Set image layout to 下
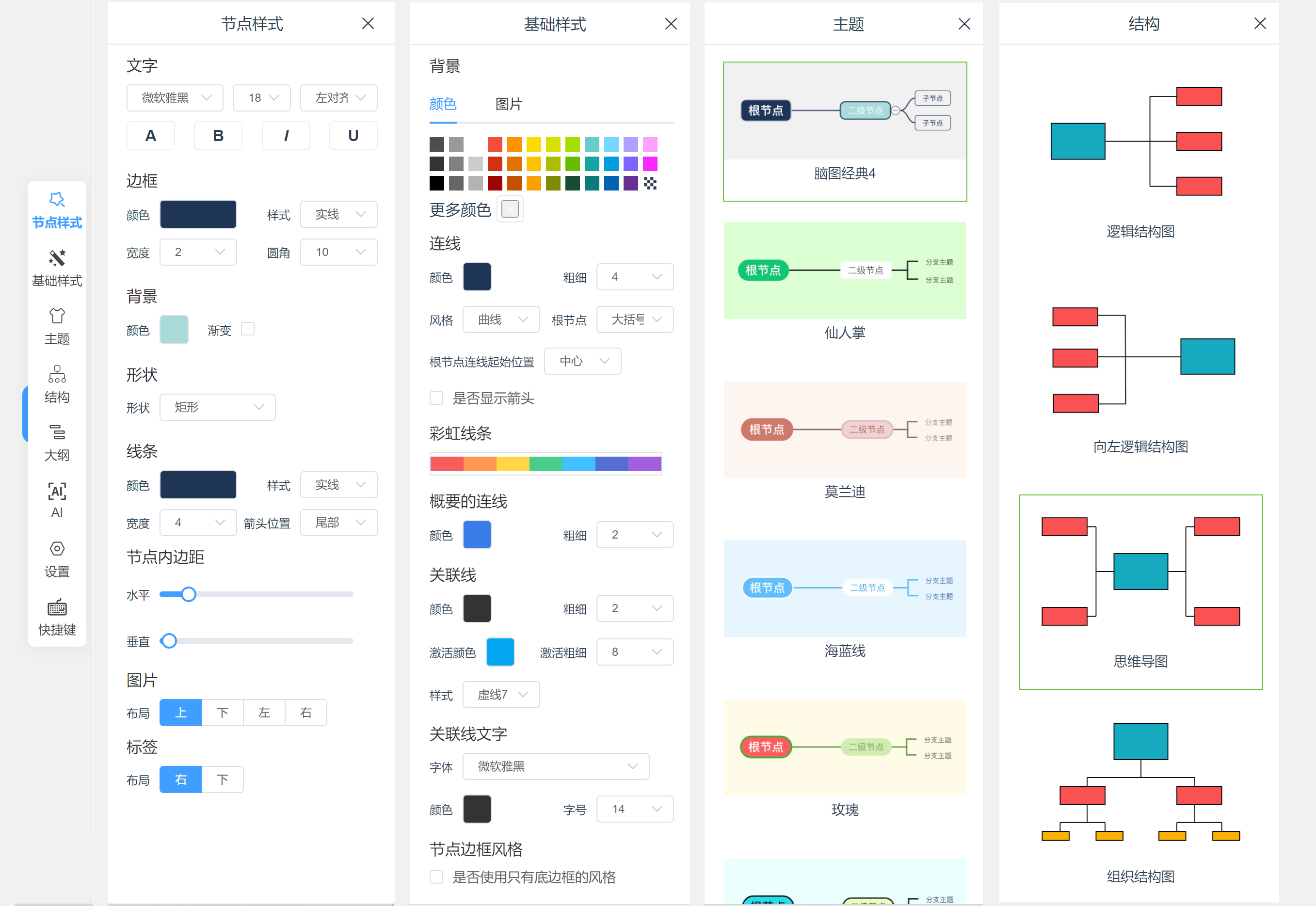The width and height of the screenshot is (1316, 906). (x=222, y=713)
